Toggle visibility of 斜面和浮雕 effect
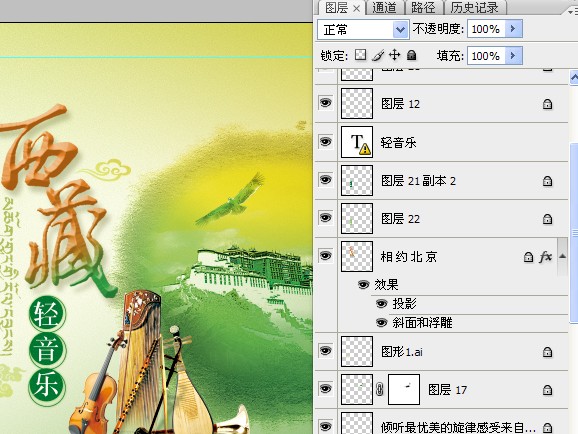Screen dimensions: 578x434 pyautogui.click(x=382, y=323)
